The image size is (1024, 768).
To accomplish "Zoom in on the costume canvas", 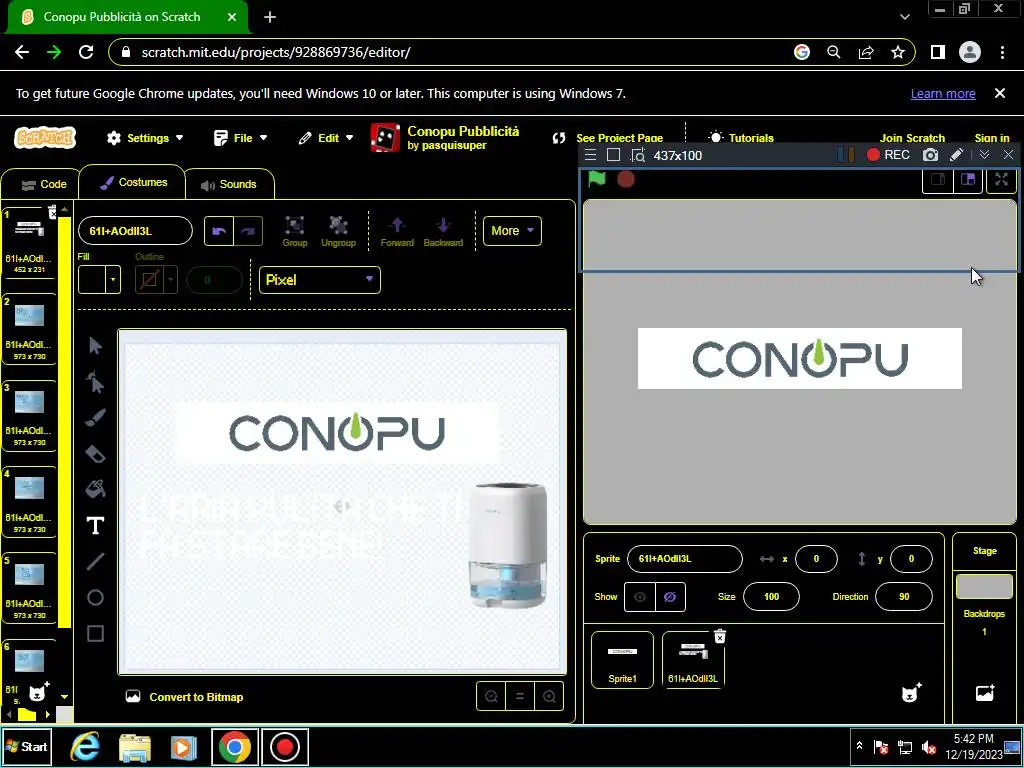I will point(549,697).
